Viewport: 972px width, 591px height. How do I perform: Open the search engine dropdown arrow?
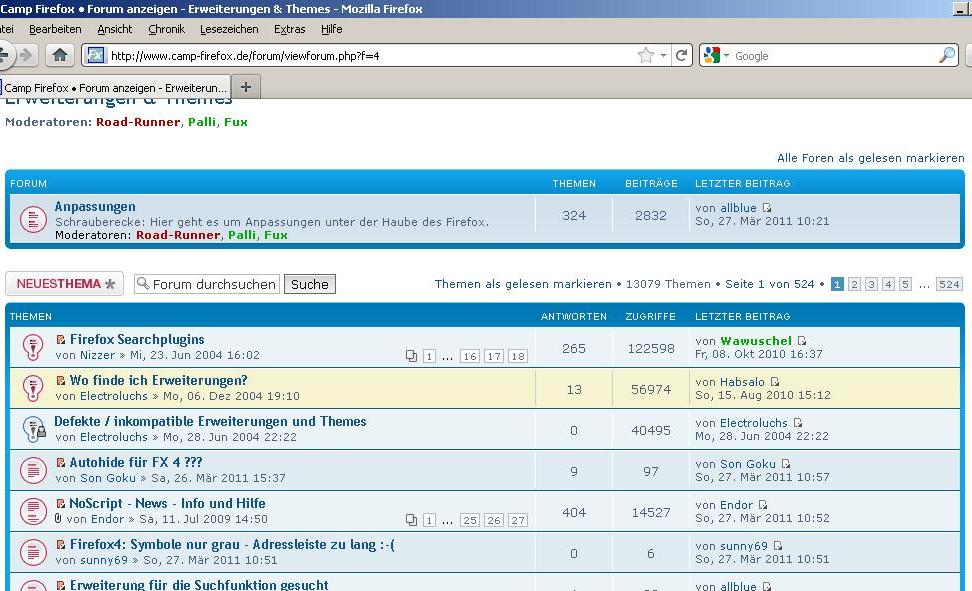727,55
